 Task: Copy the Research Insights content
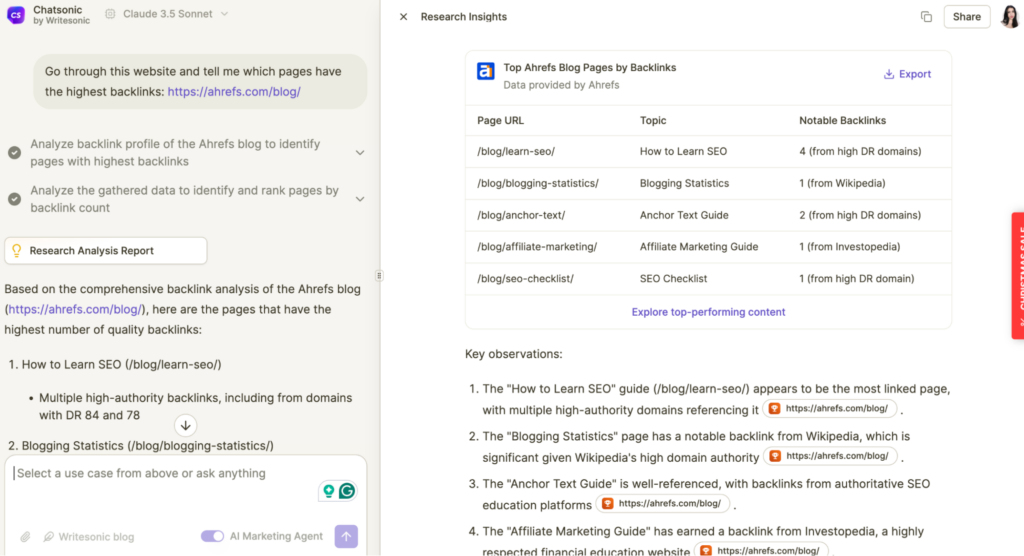click(x=926, y=17)
